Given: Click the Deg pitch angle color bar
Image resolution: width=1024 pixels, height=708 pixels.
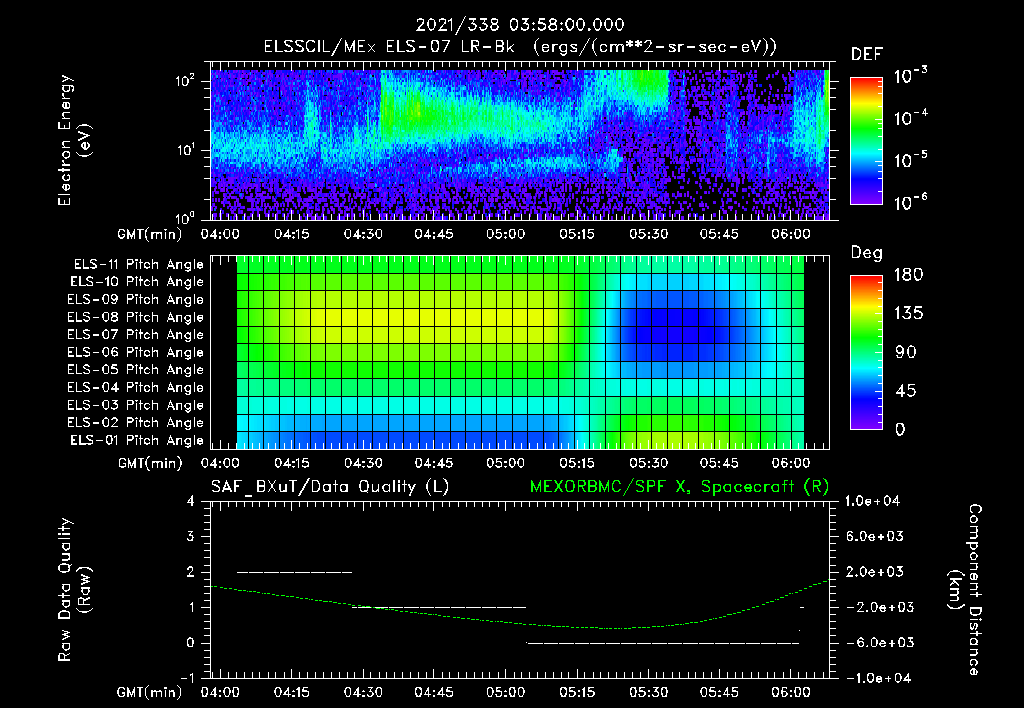Looking at the screenshot, I should click(866, 352).
